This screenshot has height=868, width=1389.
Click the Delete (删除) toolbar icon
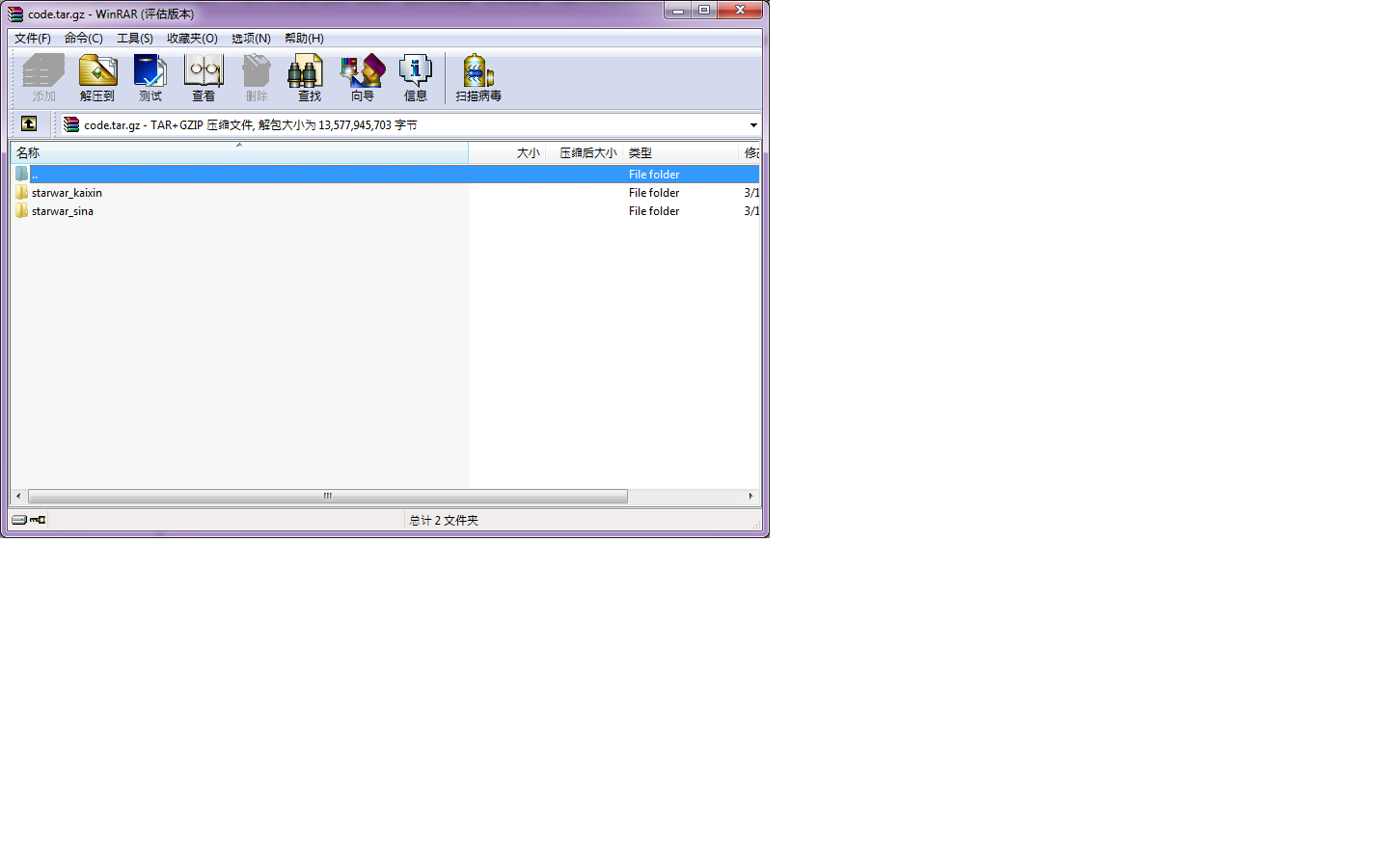257,78
